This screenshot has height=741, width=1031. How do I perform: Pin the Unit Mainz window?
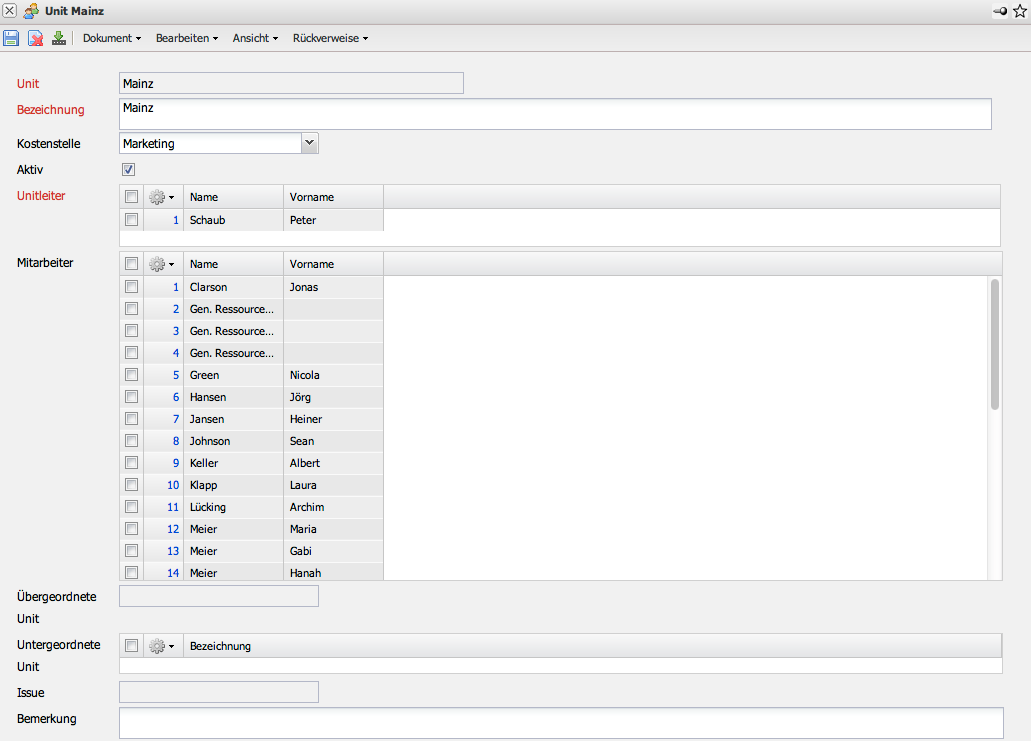pos(1000,11)
